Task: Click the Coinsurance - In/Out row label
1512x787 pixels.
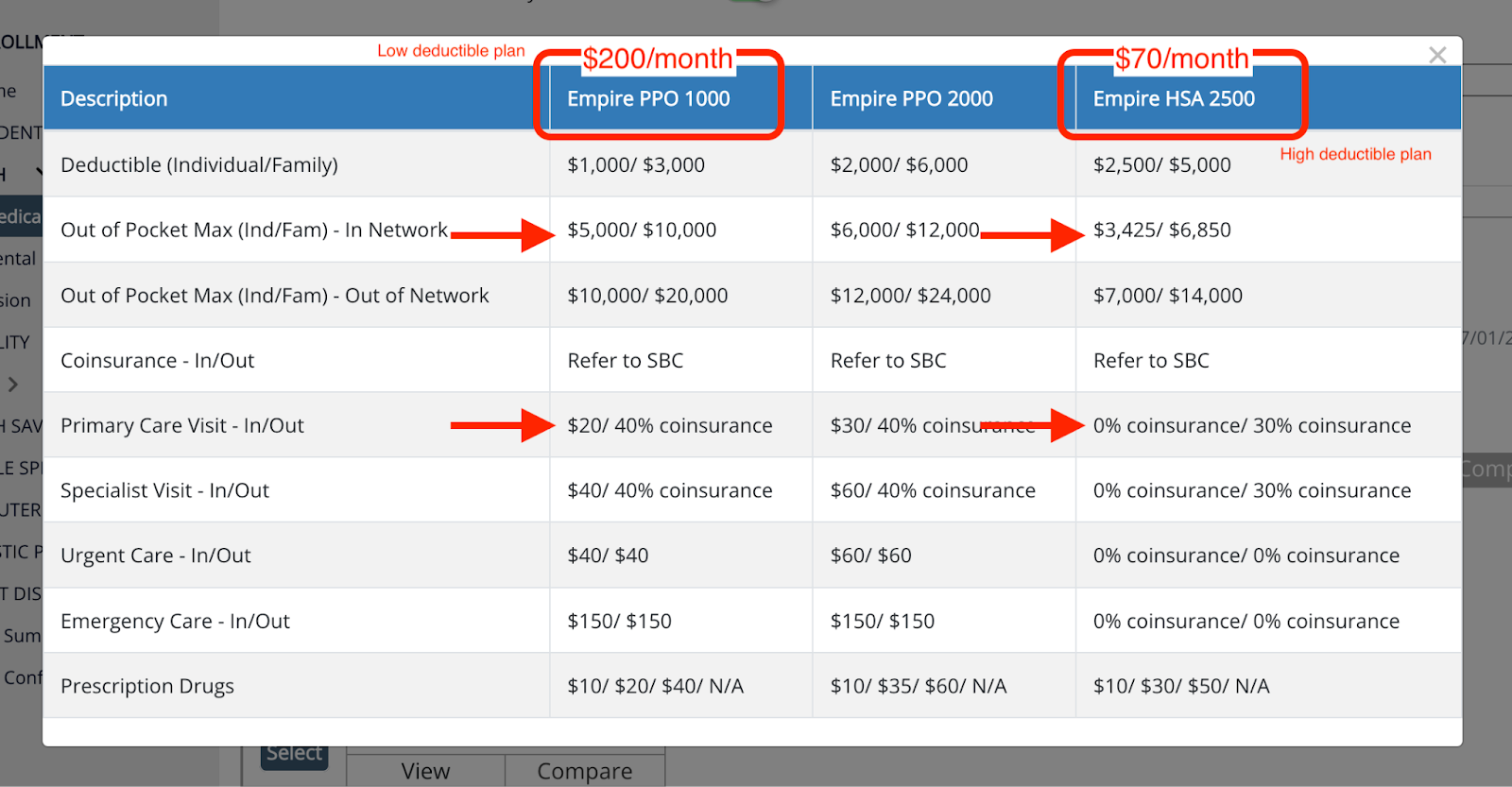Action: pyautogui.click(x=158, y=360)
